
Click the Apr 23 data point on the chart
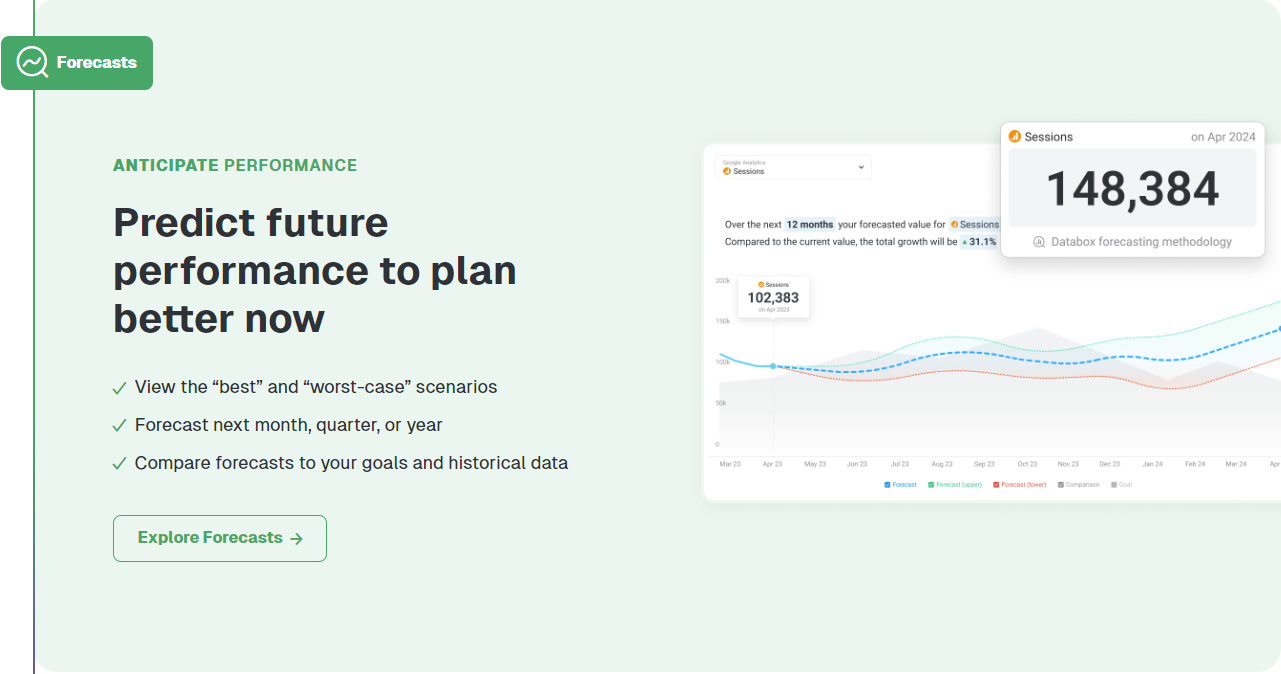coord(773,366)
